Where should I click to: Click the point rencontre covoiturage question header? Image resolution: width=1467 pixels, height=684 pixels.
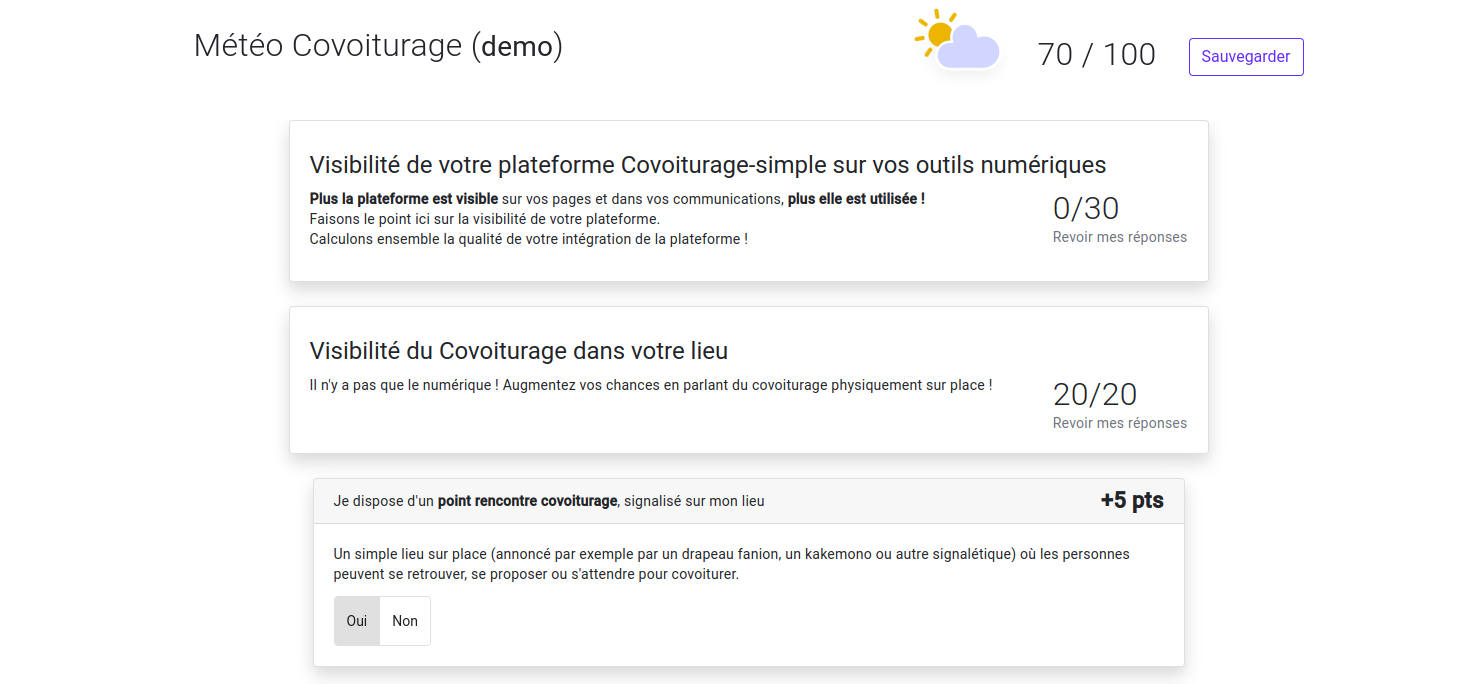point(749,501)
